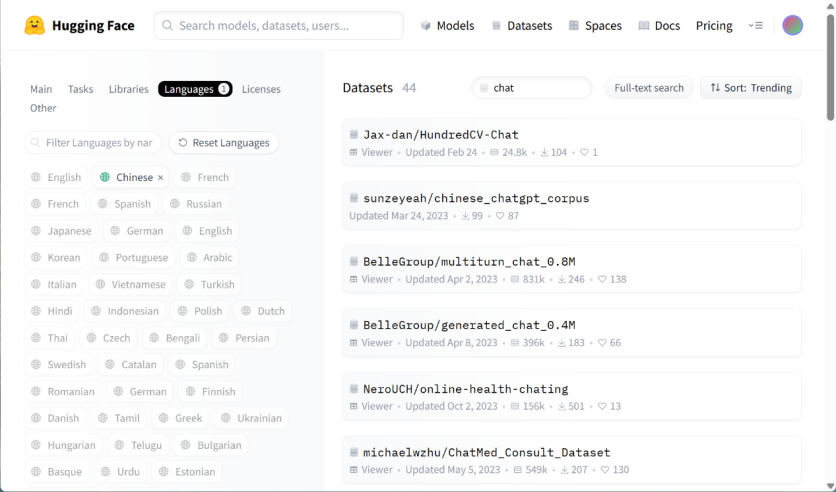Click the magnifier icon in Filter Languages field

coord(35,143)
